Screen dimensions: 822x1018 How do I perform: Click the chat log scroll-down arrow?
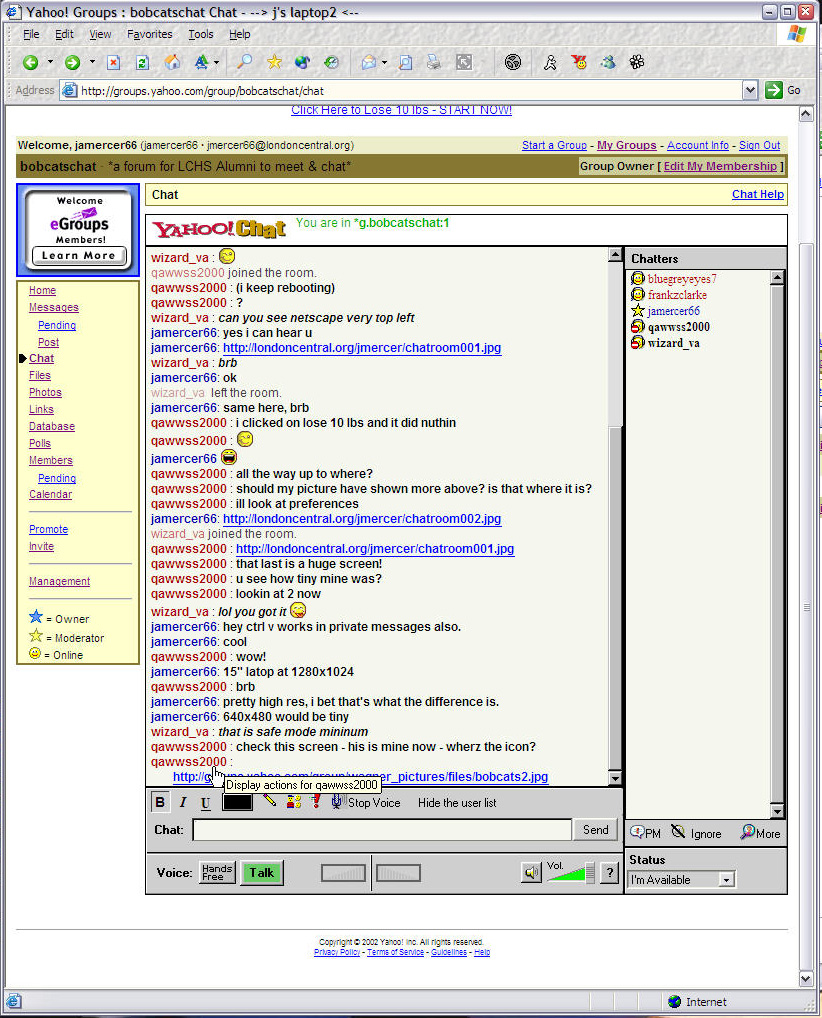[x=615, y=777]
